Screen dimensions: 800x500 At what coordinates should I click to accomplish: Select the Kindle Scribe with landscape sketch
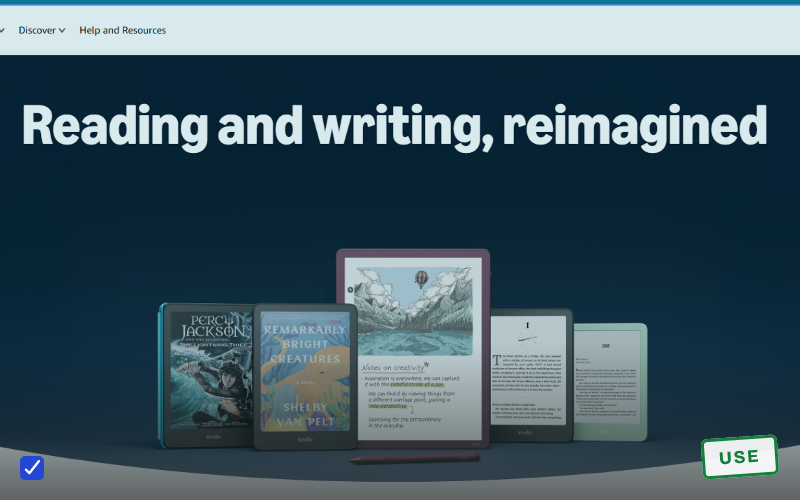pos(413,348)
